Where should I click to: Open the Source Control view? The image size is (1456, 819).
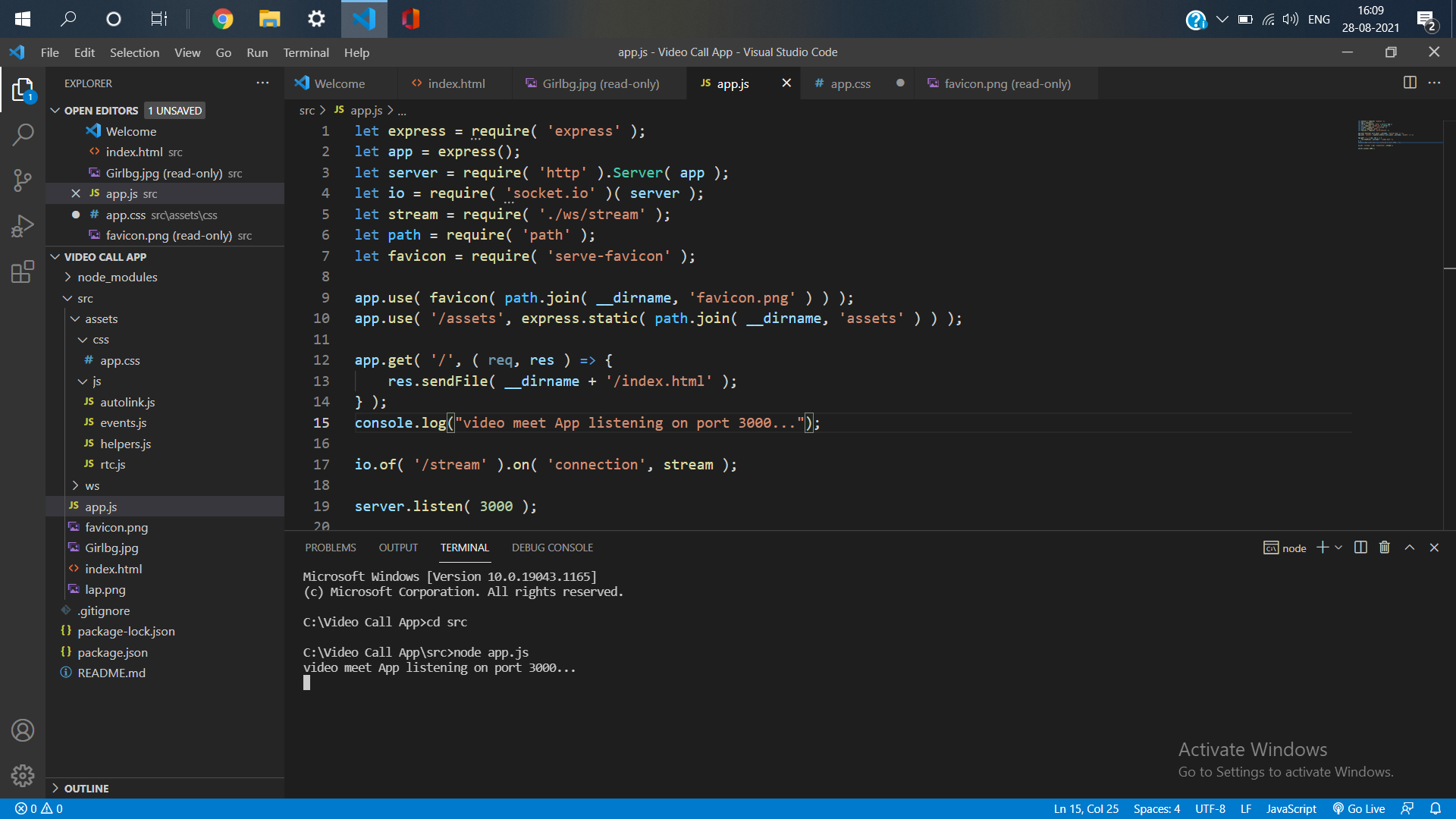[x=23, y=180]
